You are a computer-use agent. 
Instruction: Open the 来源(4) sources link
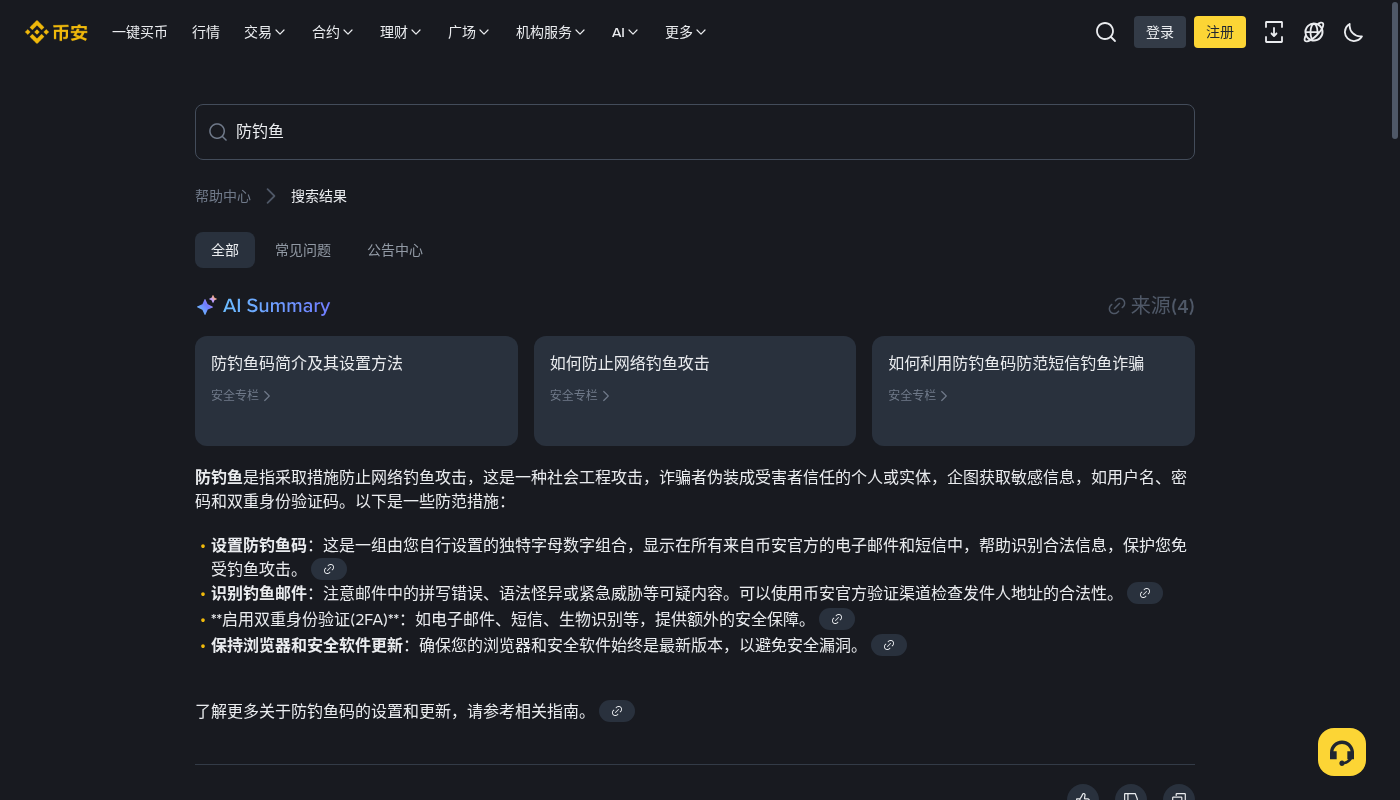(1151, 306)
